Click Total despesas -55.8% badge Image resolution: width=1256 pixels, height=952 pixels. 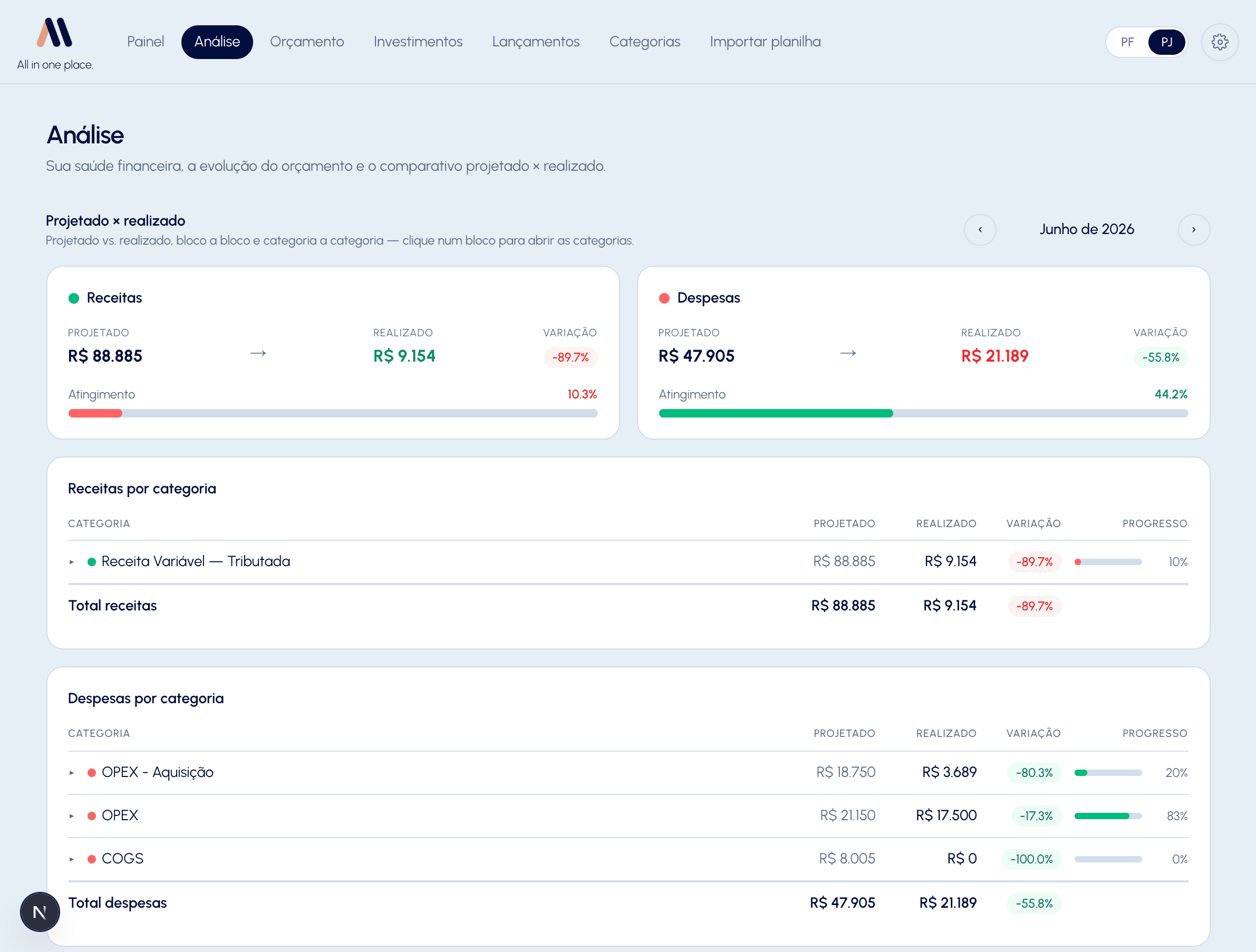click(x=1034, y=903)
